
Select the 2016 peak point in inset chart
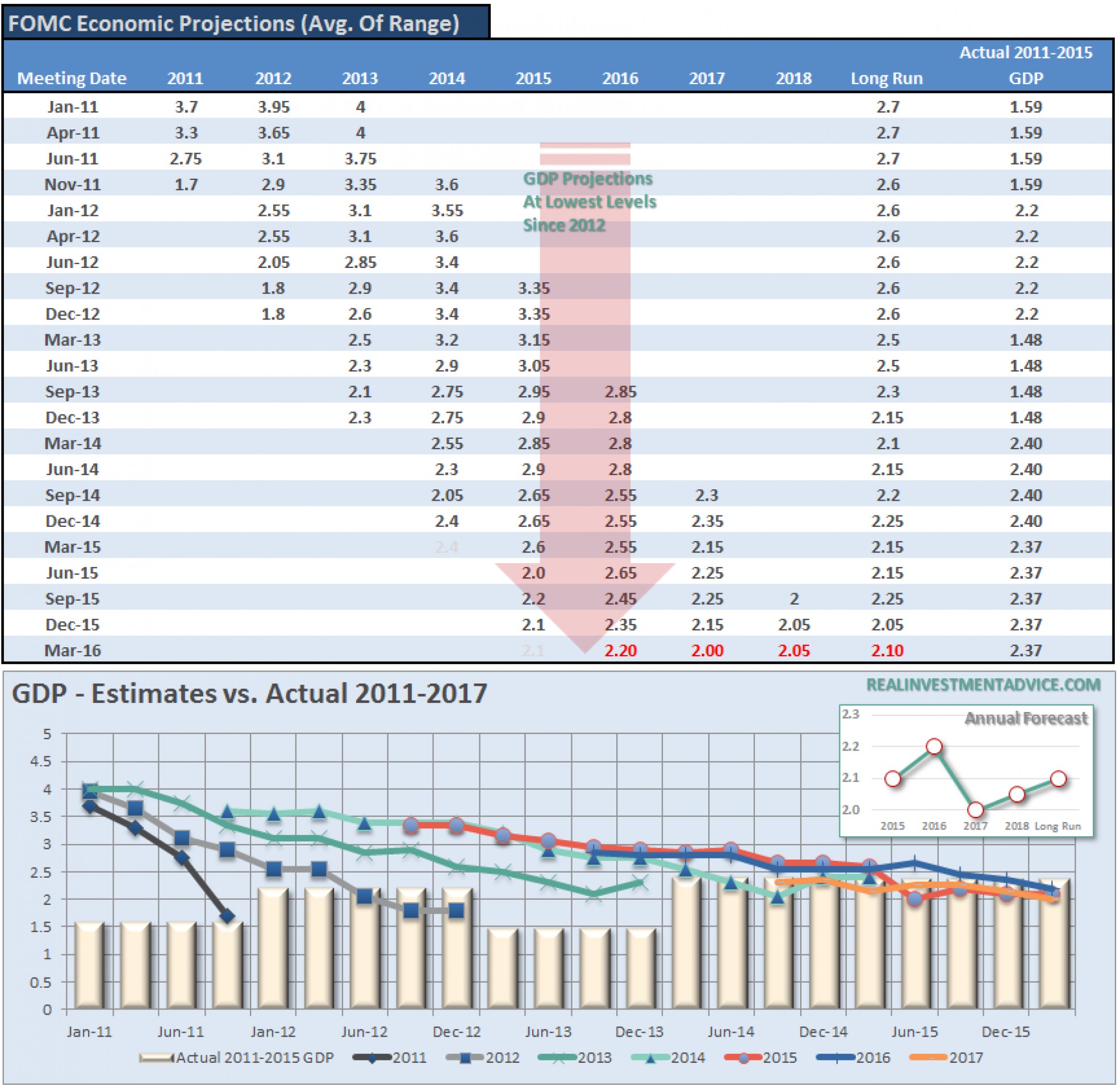coord(934,747)
